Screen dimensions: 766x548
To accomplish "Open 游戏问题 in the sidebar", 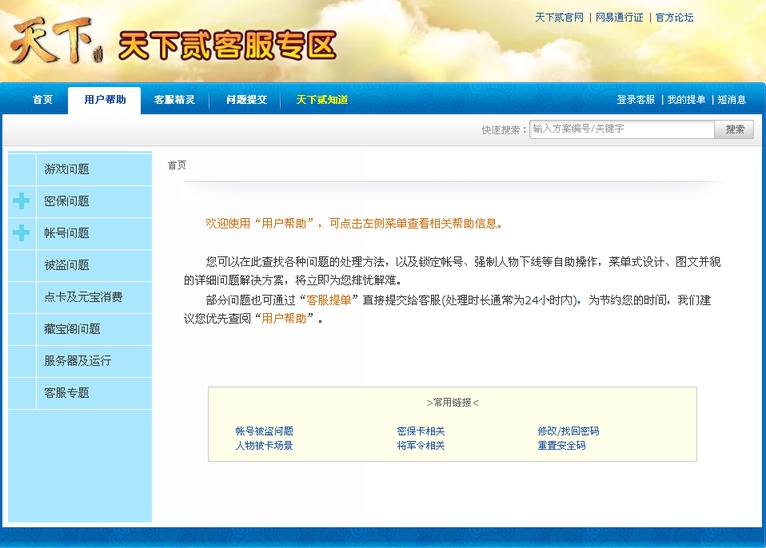I will point(67,169).
